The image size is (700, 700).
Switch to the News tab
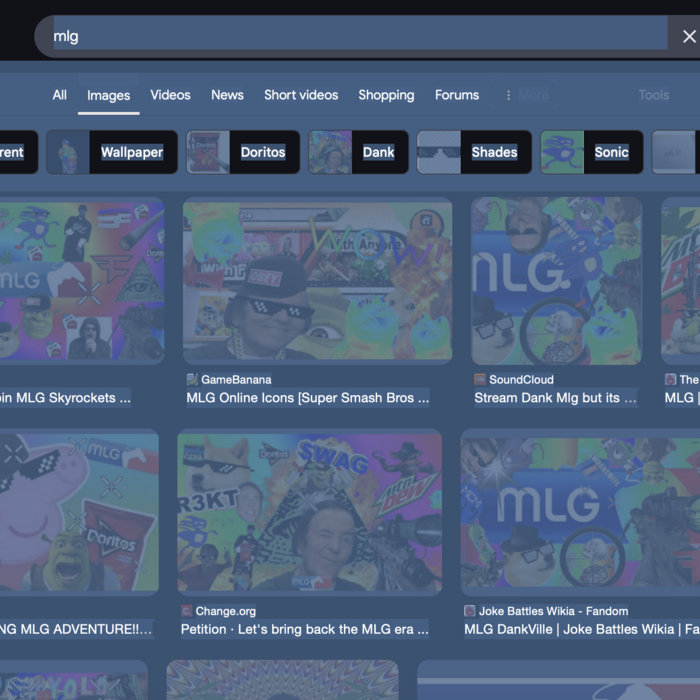[x=227, y=95]
